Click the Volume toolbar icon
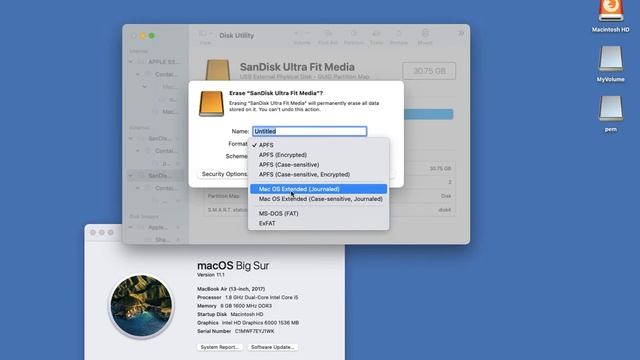The image size is (640, 360). (x=302, y=37)
